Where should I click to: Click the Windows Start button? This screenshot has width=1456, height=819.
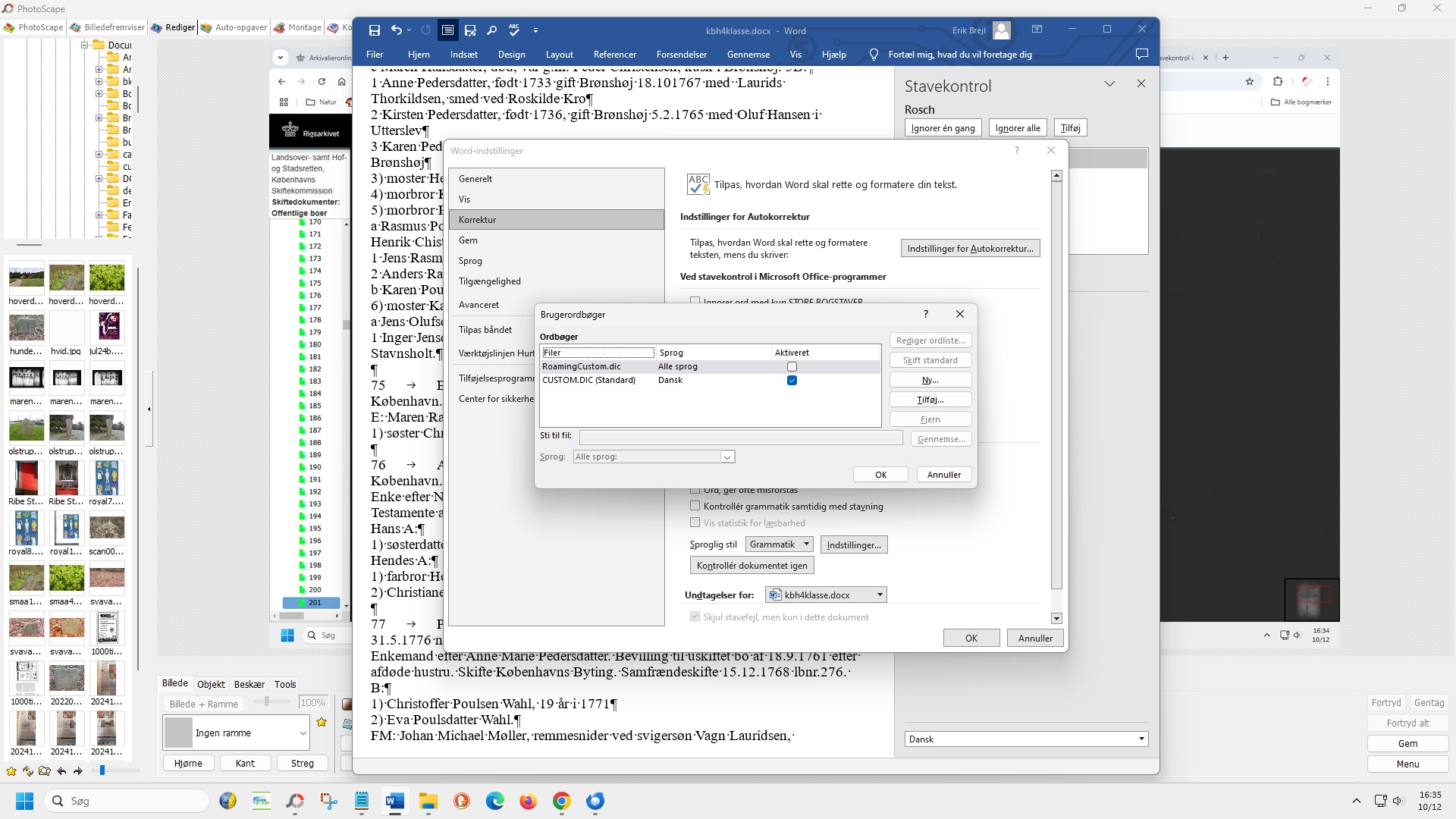[x=24, y=801]
